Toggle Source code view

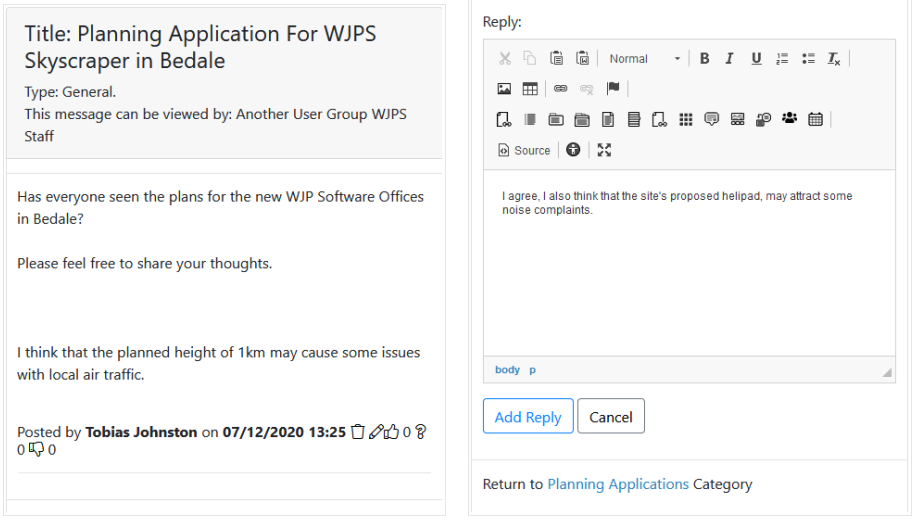click(525, 151)
